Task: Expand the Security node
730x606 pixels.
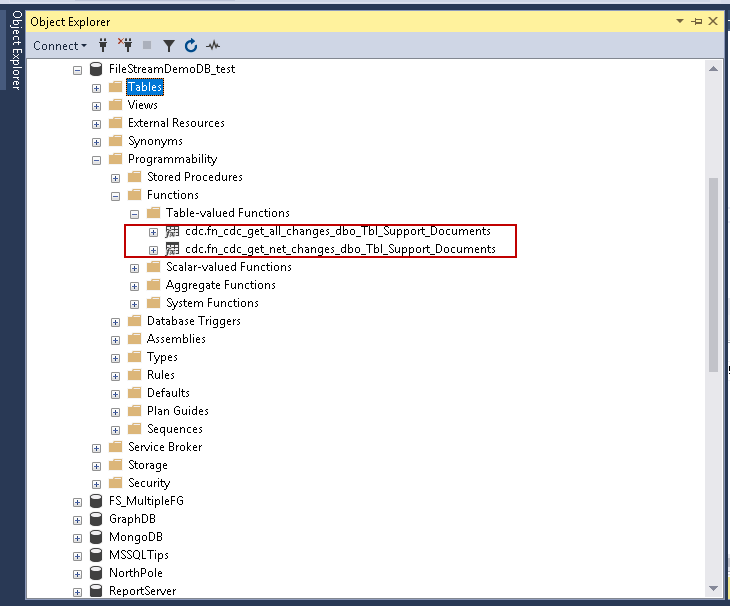Action: (96, 485)
